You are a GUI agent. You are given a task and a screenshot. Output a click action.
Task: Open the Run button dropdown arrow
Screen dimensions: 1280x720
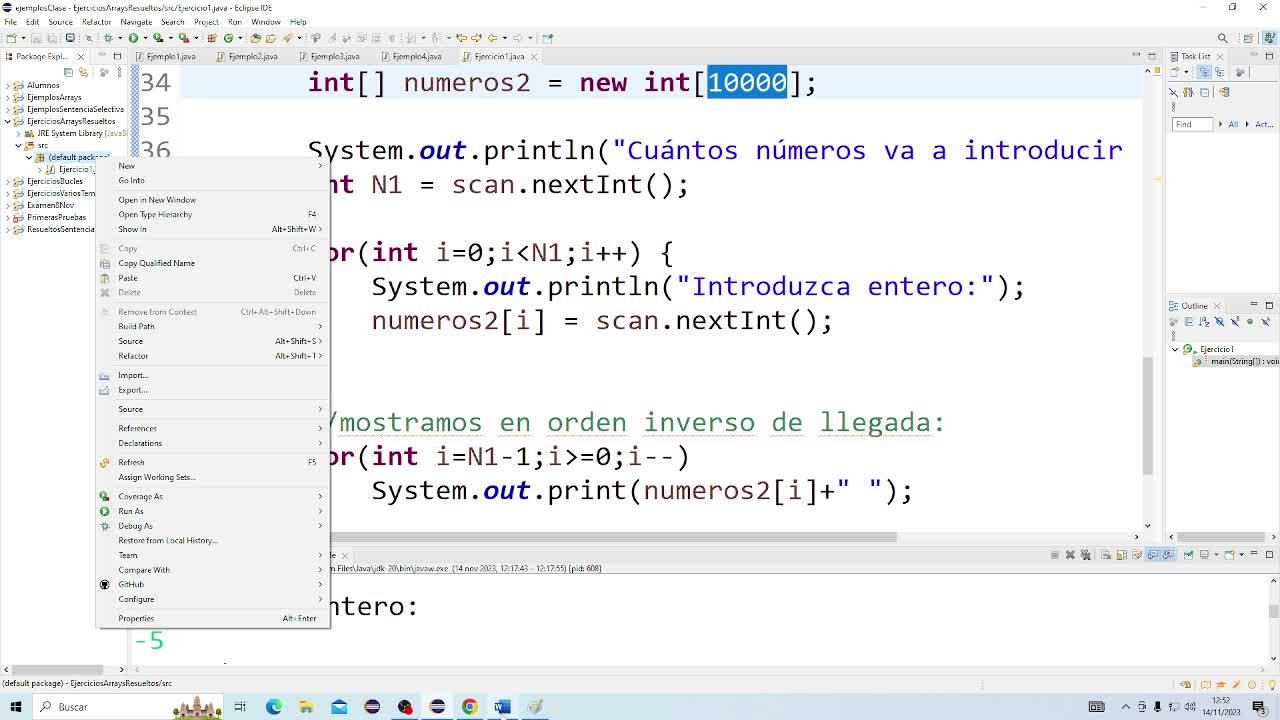tap(143, 38)
